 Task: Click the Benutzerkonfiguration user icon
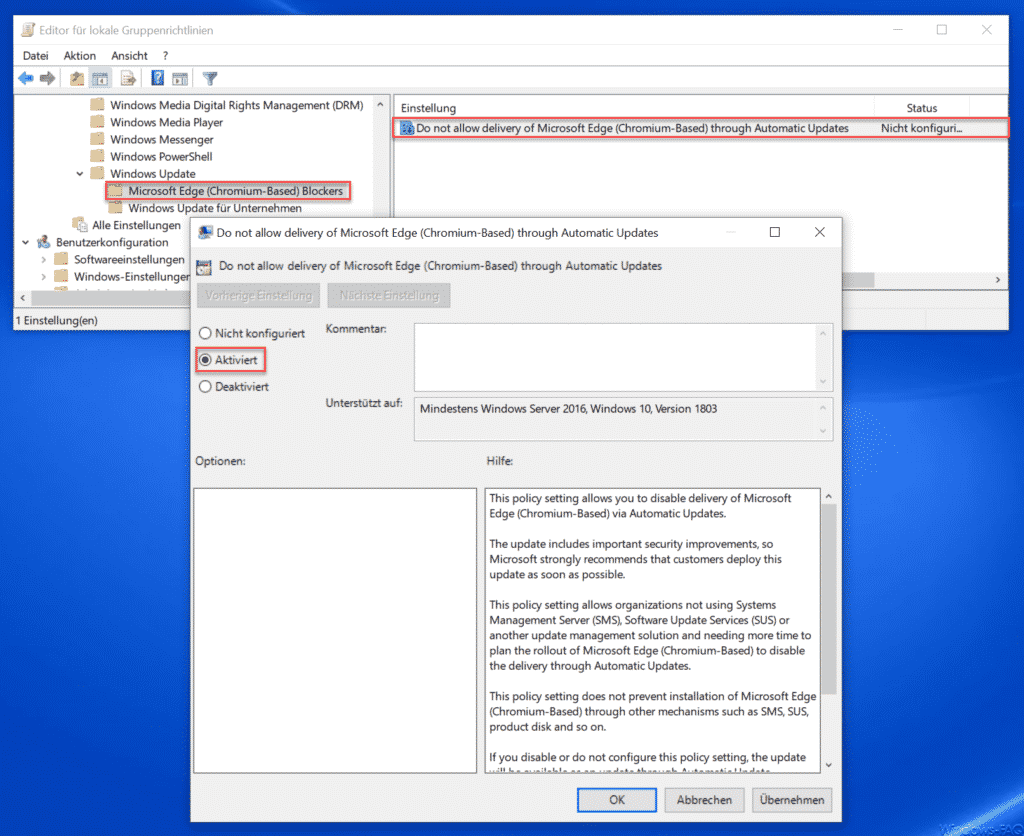44,242
